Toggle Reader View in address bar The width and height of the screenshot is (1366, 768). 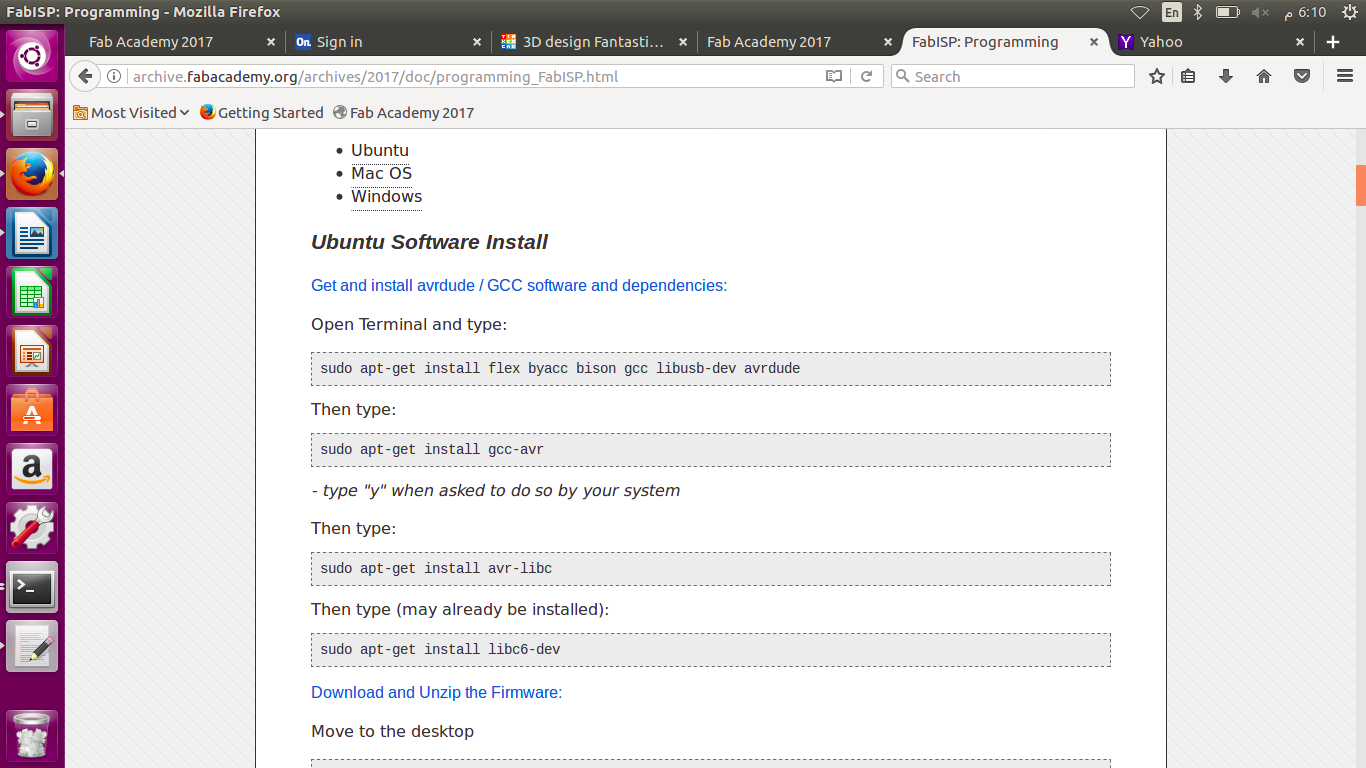click(834, 77)
